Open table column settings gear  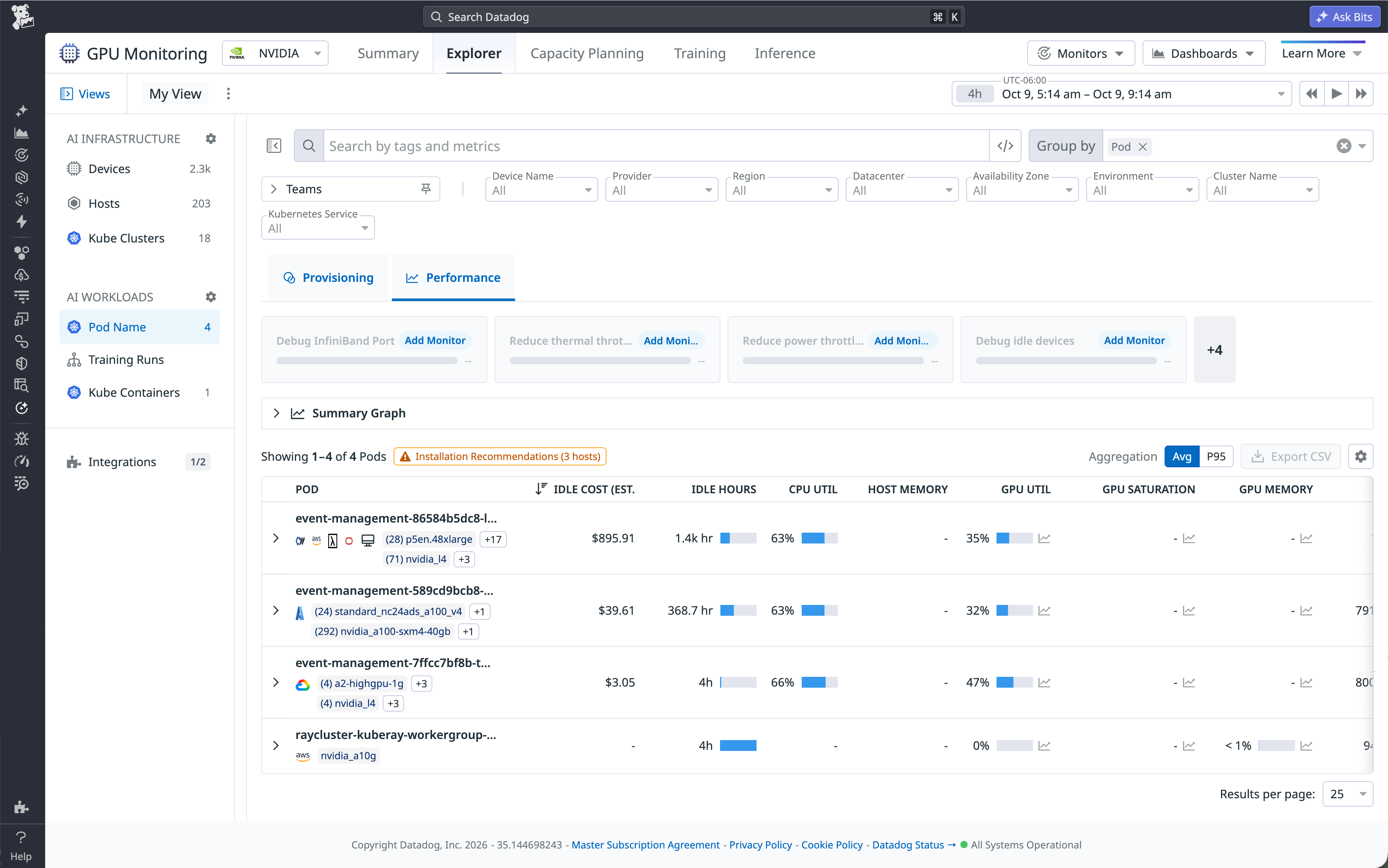point(1361,456)
